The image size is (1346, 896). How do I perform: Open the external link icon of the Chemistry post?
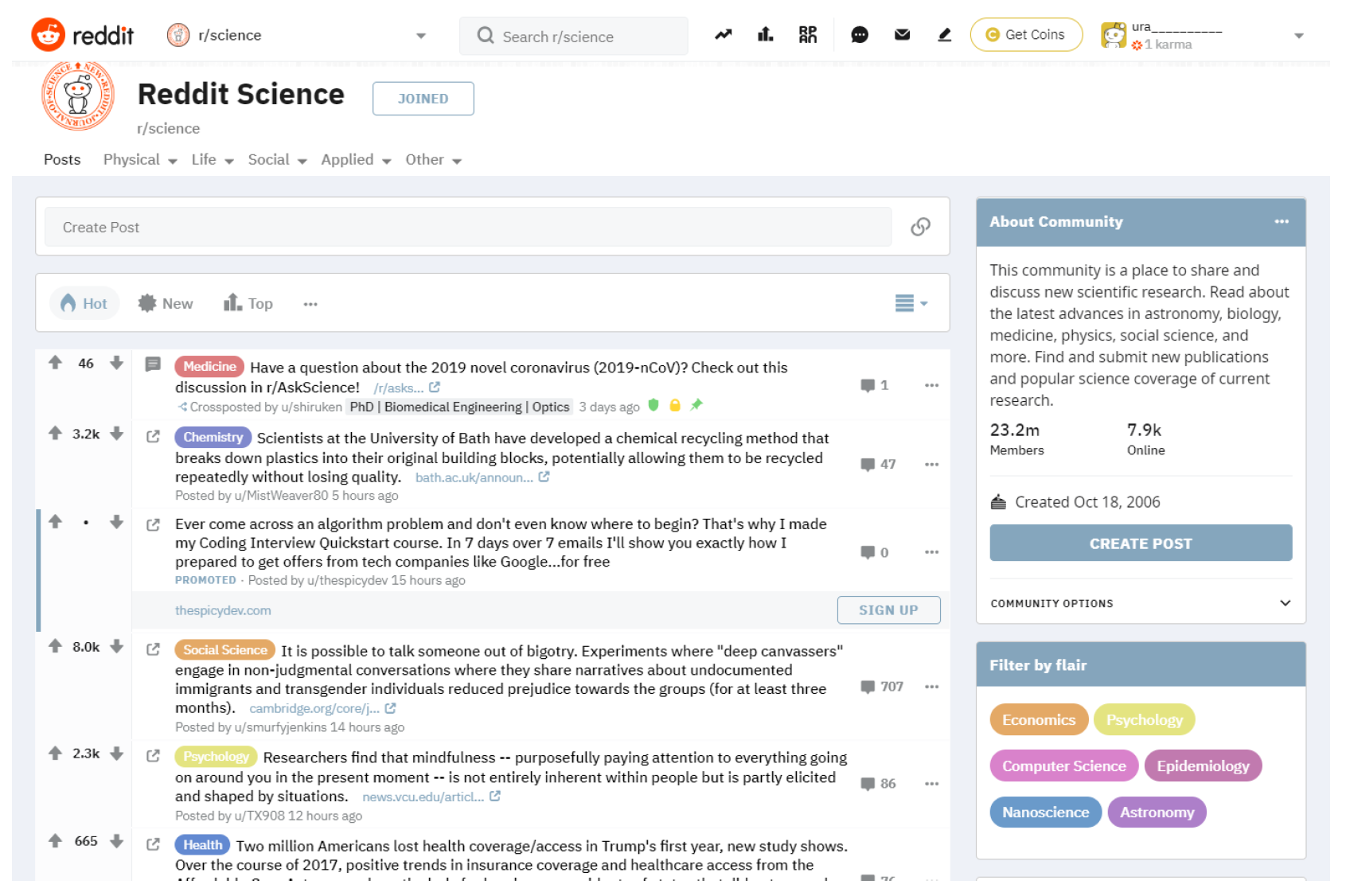pos(154,436)
